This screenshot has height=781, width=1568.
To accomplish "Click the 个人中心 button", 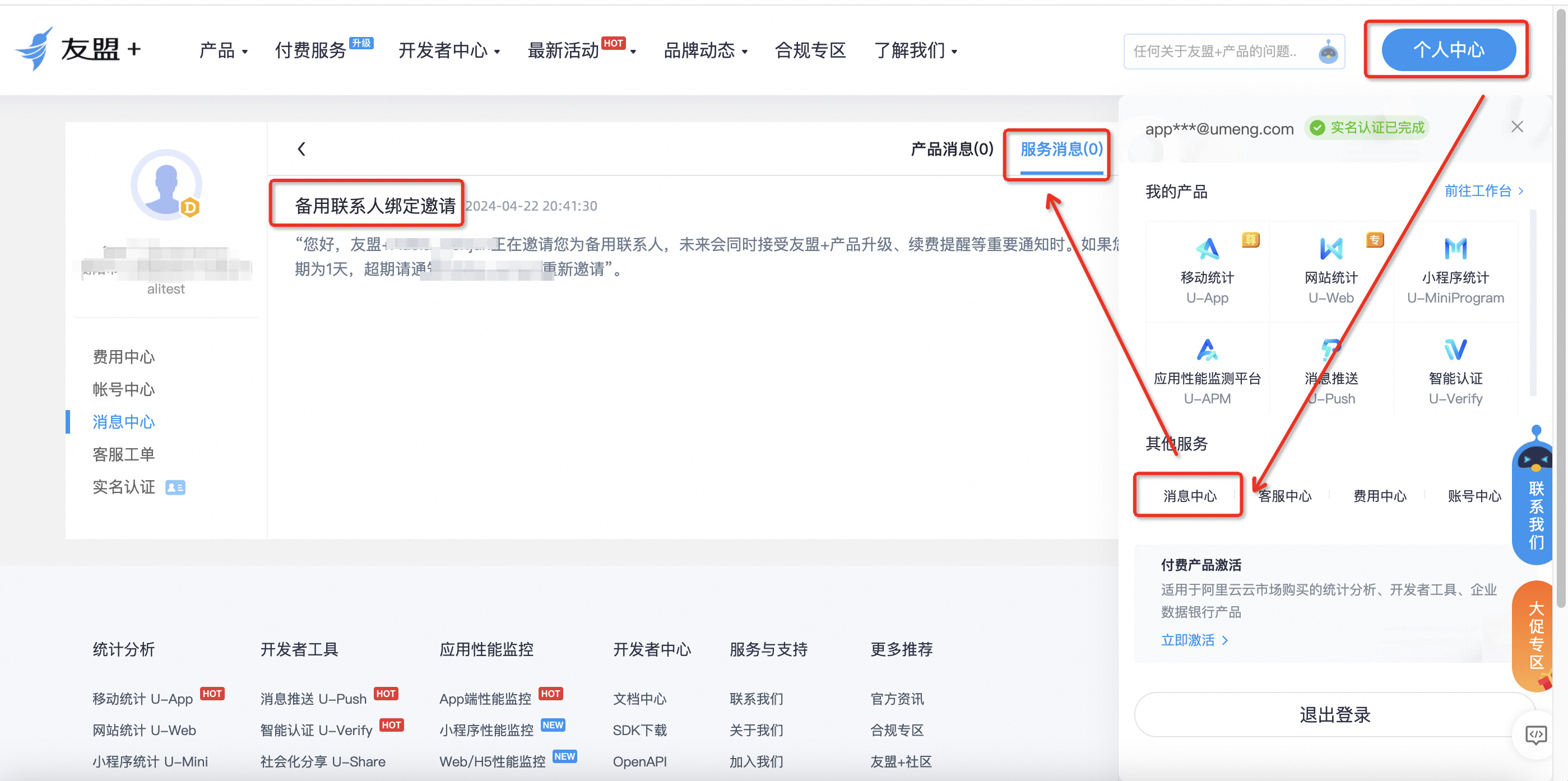I will (x=1449, y=49).
